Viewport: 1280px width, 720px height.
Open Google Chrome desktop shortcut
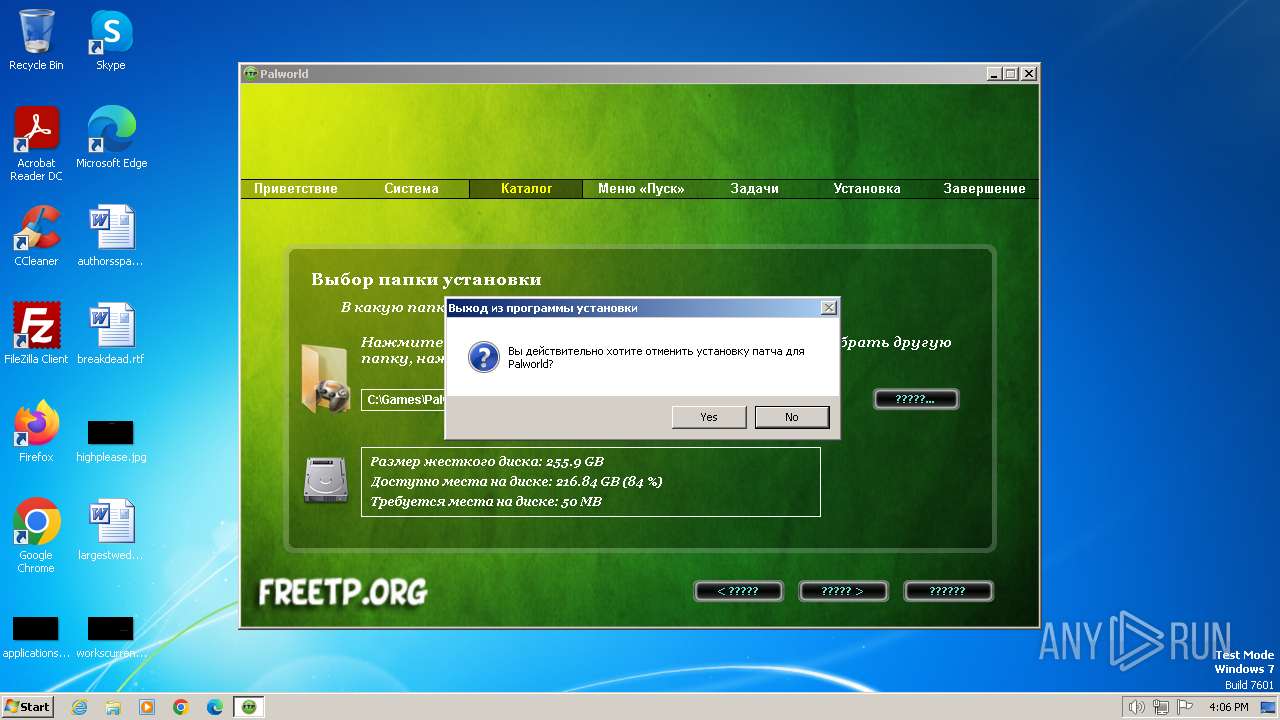[36, 536]
